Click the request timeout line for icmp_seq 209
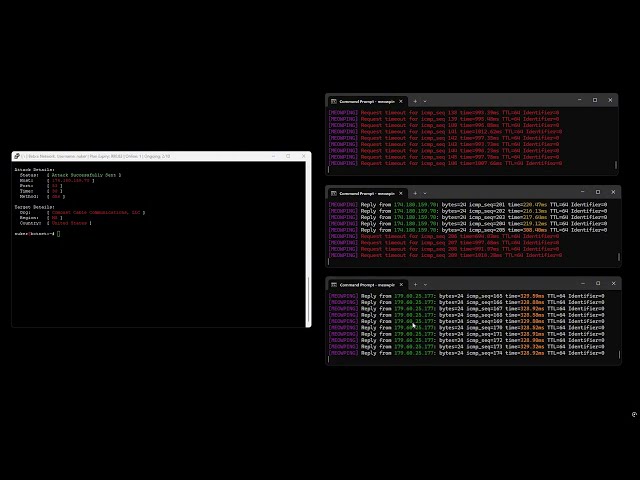This screenshot has width=640, height=480. (x=445, y=255)
